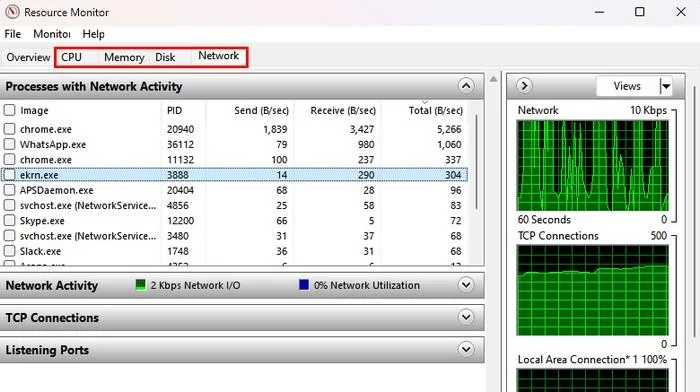Viewport: 700px width, 392px height.
Task: Select the Slack.exe process name
Action: tap(40, 251)
